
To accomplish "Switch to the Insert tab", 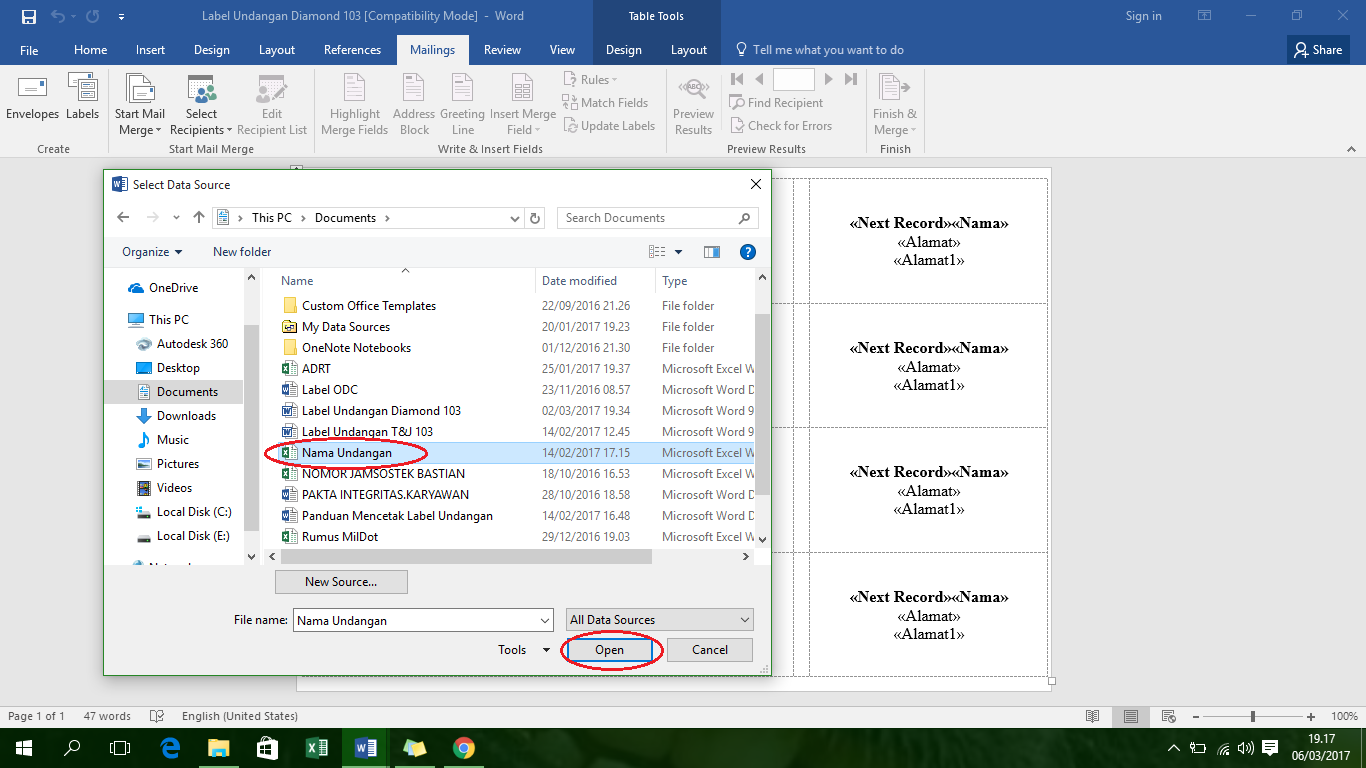I will pos(151,50).
